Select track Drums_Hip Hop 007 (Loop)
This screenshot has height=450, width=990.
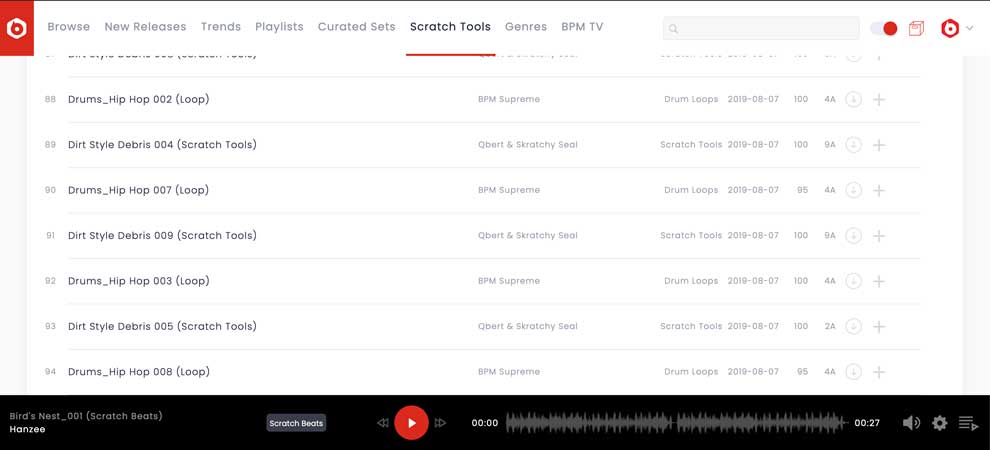pyautogui.click(x=138, y=191)
